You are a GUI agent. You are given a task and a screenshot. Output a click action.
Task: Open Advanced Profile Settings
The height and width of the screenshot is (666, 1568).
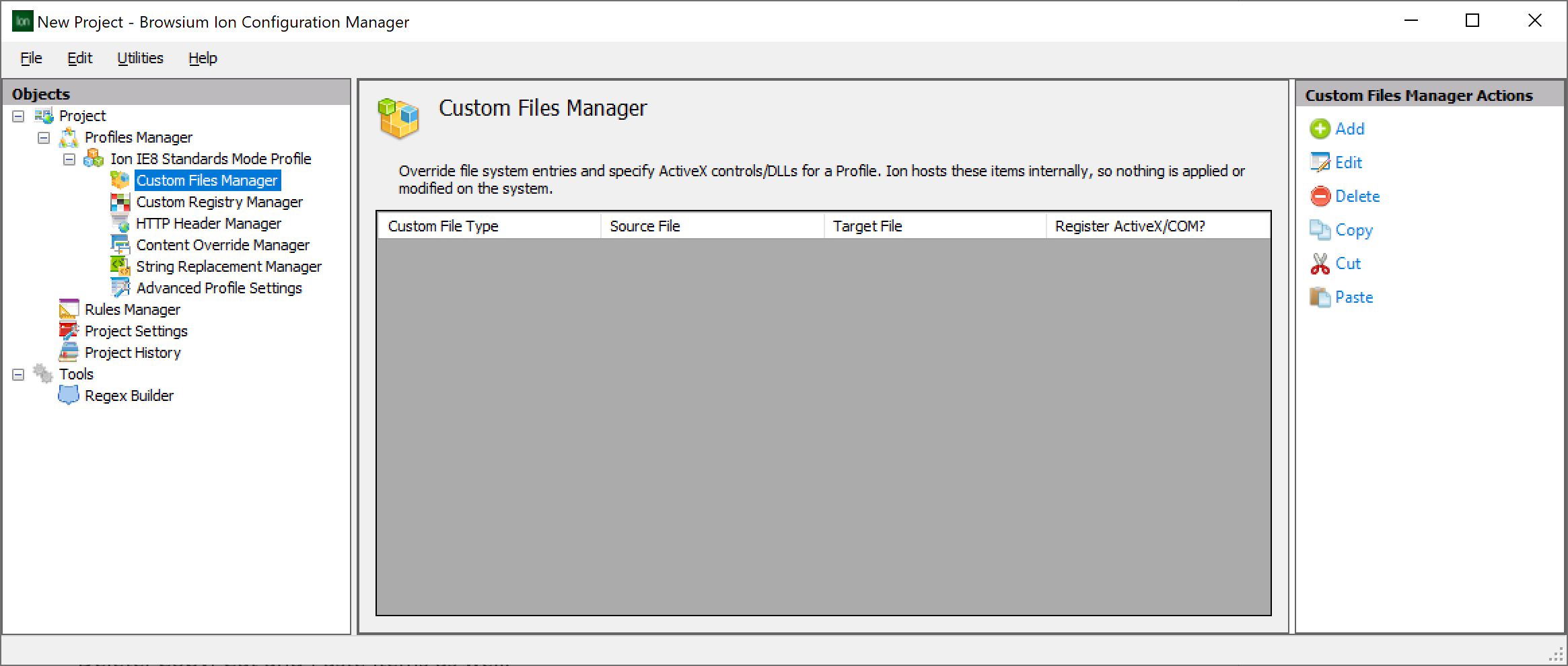tap(219, 288)
